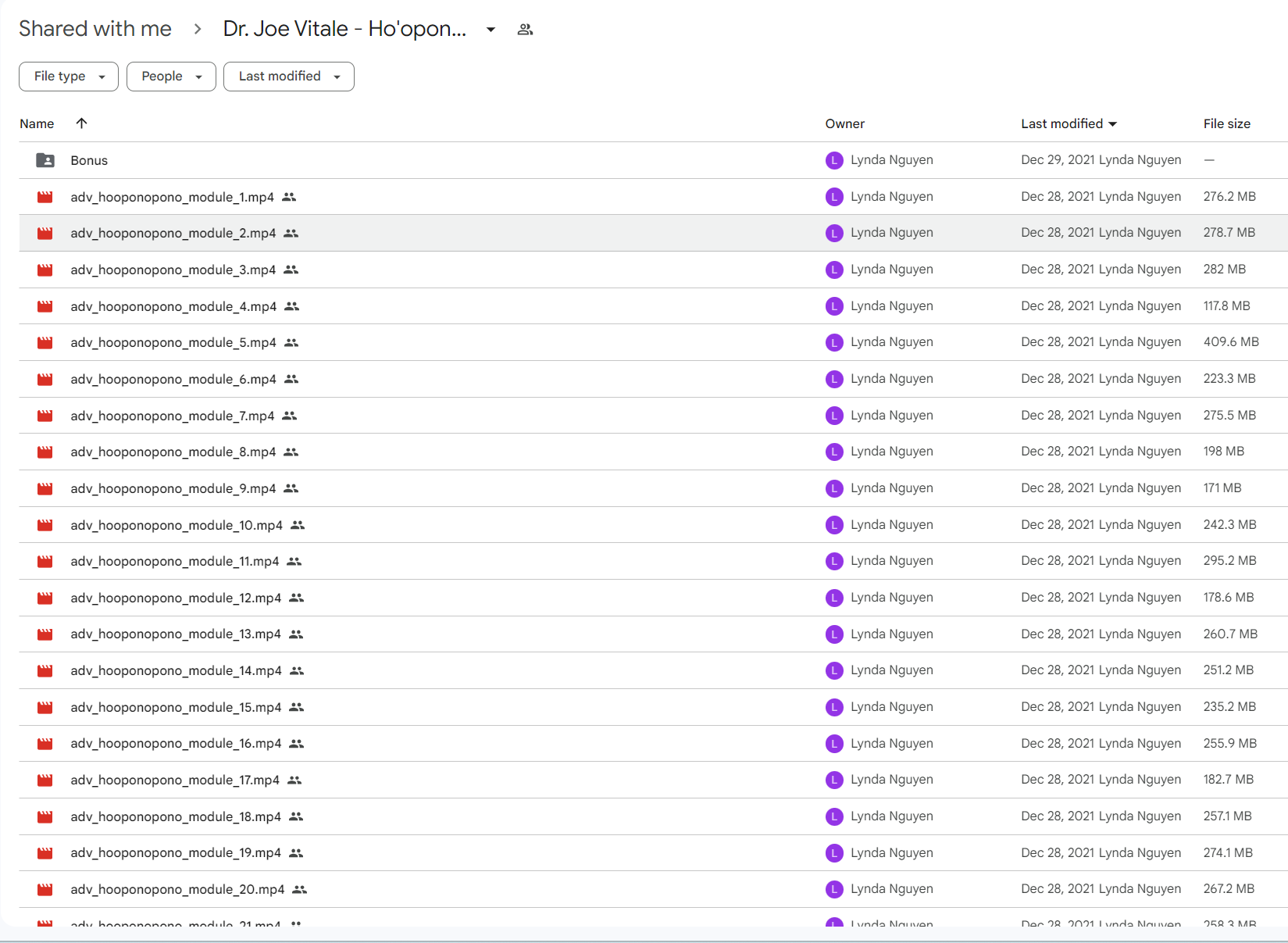Select file adv_hooponopono_module_20.mp4
This screenshot has height=943, width=1288.
coord(178,889)
